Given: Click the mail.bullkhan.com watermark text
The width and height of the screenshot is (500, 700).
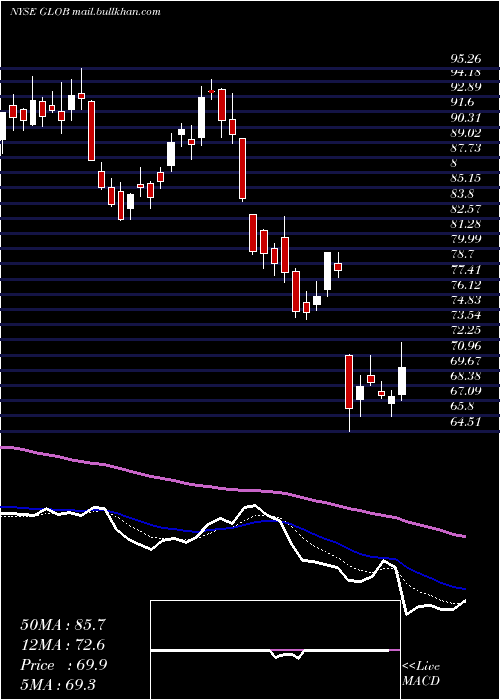Looking at the screenshot, I should tap(117, 12).
